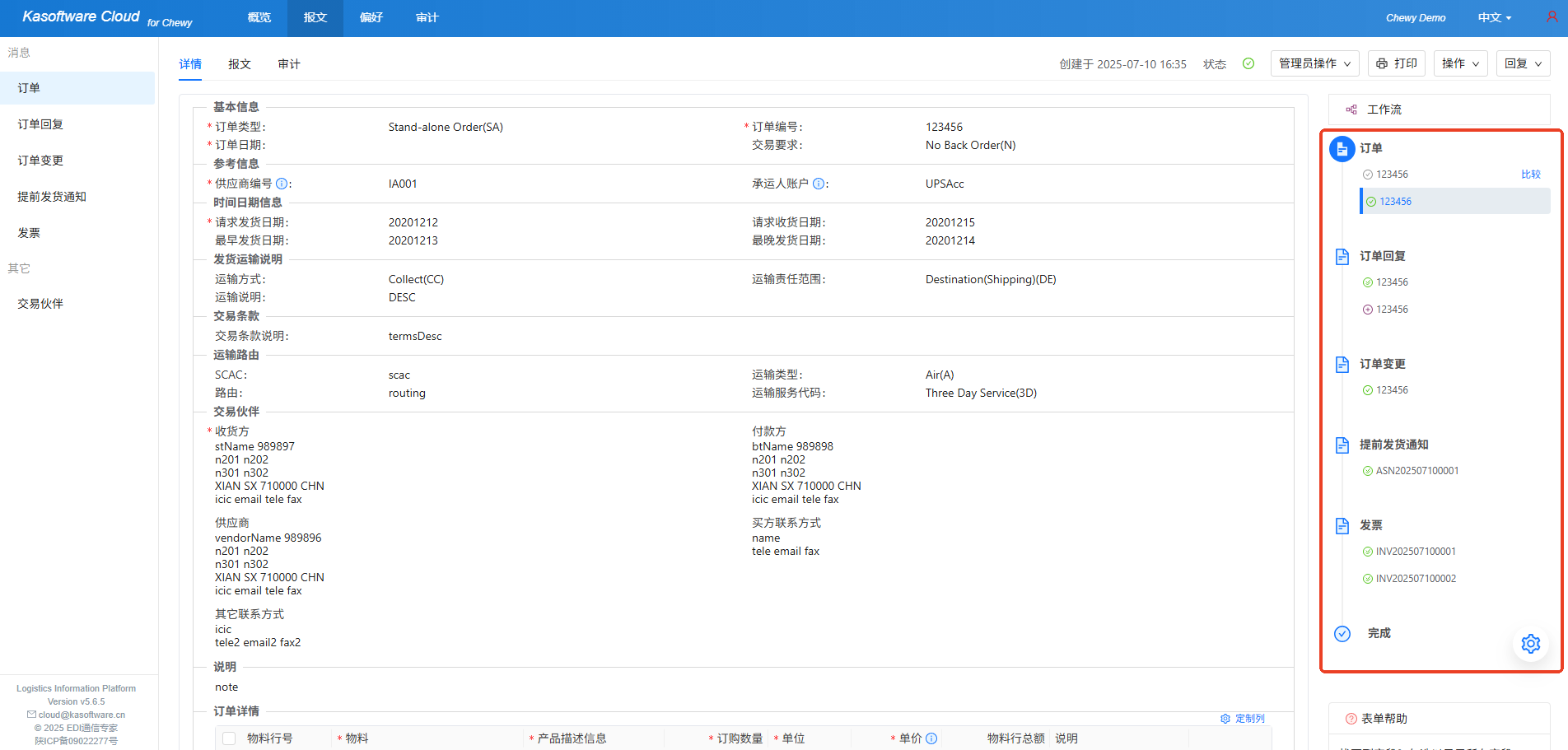Open invoice INV202507100002 in workflow
The width and height of the screenshot is (1568, 750).
point(1416,579)
